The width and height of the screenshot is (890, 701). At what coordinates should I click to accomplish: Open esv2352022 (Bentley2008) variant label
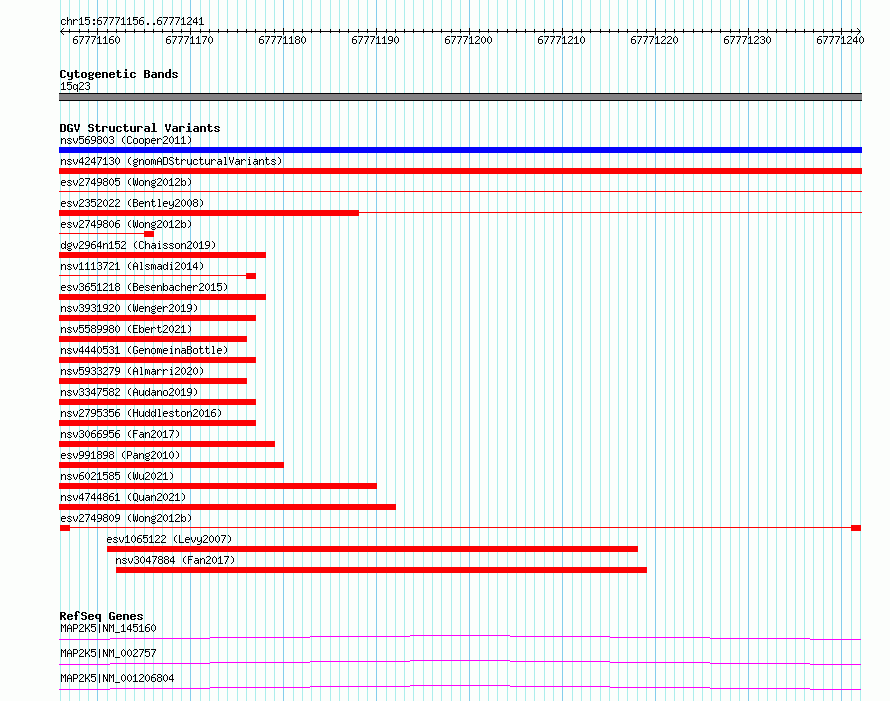pyautogui.click(x=132, y=203)
